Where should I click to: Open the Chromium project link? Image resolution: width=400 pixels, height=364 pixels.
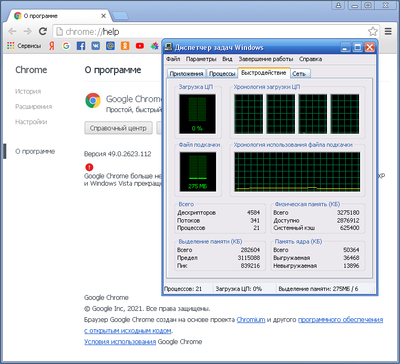pos(251,320)
